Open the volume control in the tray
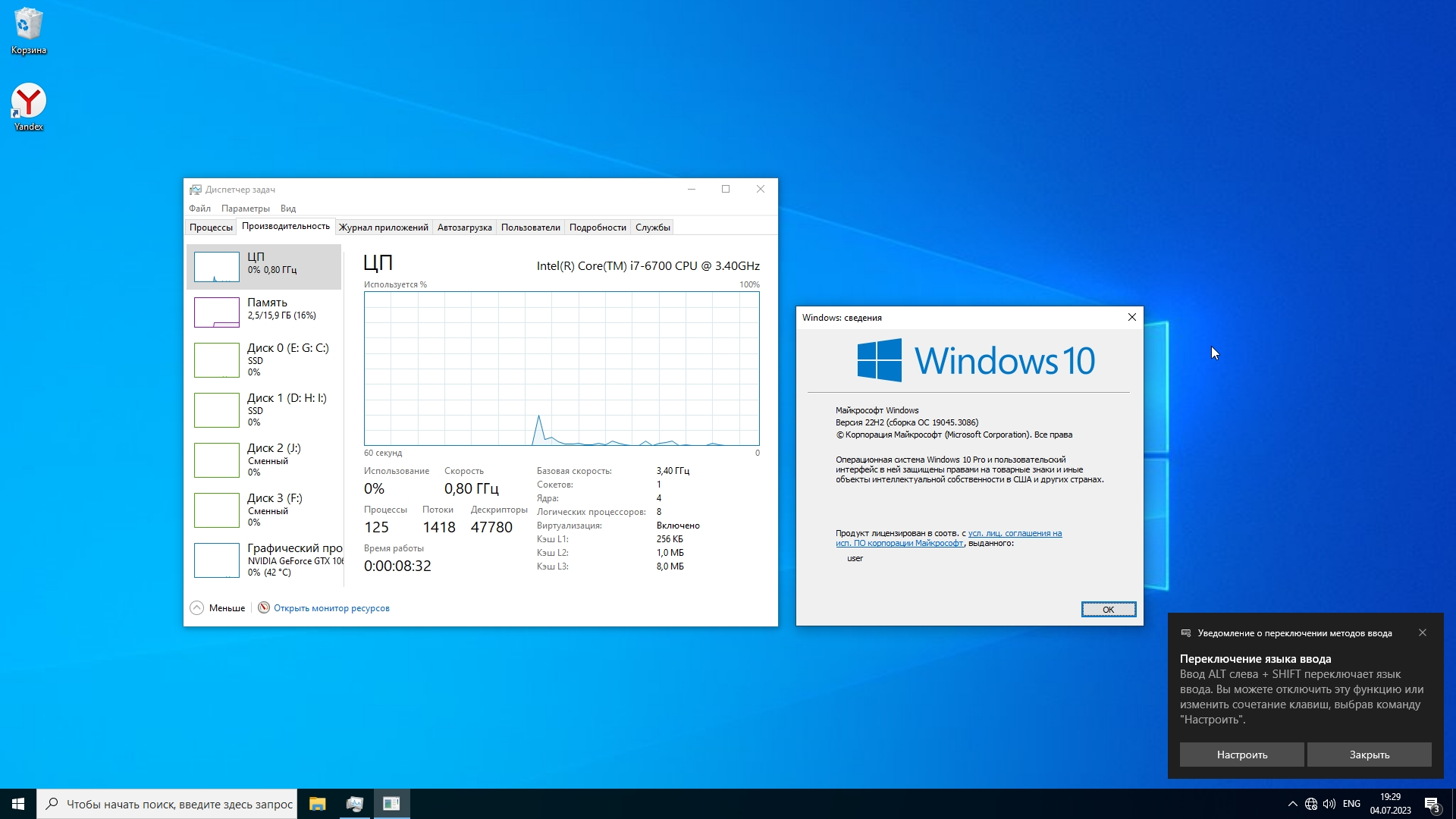 pos(1329,804)
